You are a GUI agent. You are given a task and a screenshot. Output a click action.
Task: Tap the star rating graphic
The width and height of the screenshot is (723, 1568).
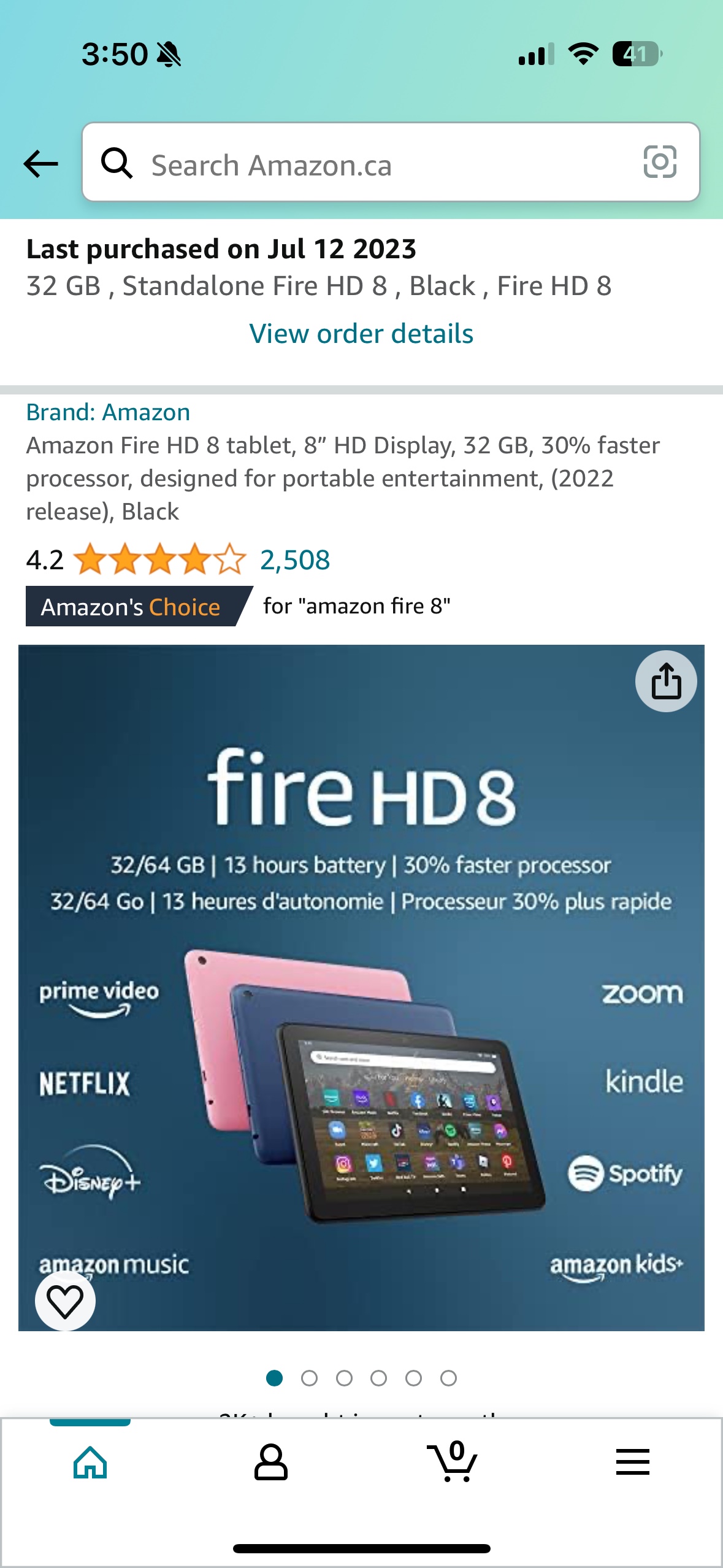(x=159, y=559)
